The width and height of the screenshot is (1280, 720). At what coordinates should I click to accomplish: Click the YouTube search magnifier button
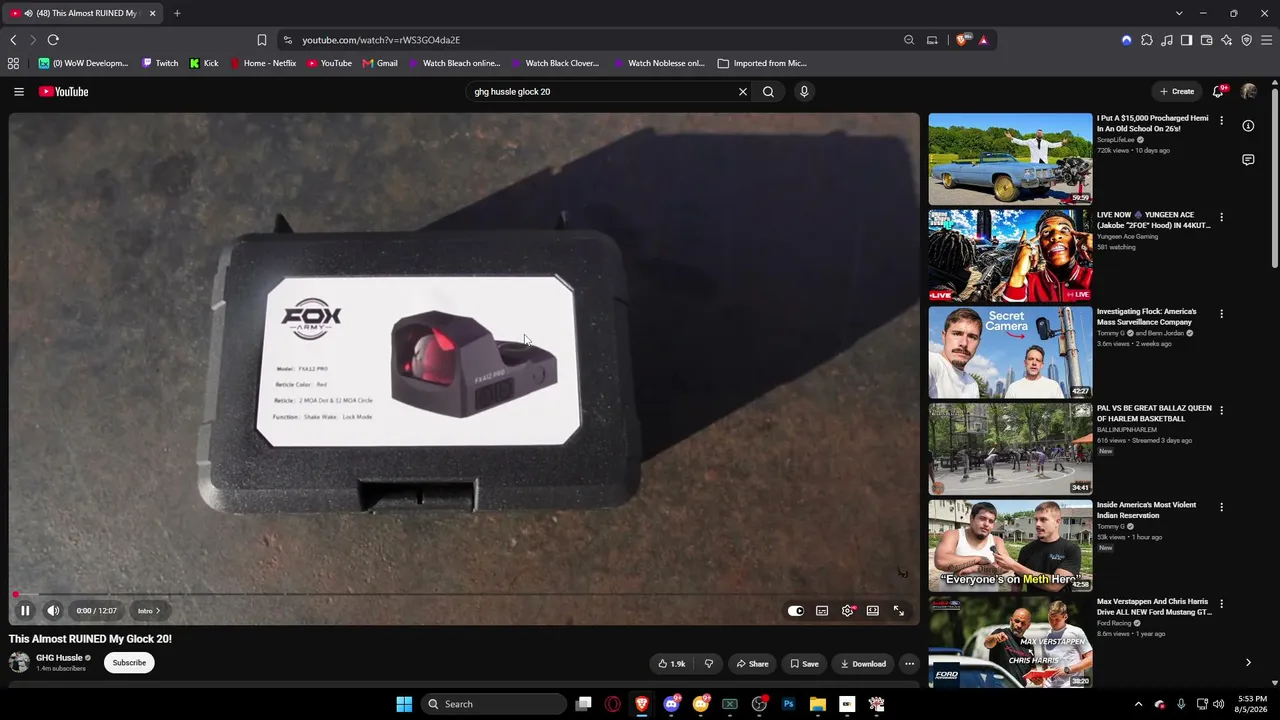coord(768,91)
